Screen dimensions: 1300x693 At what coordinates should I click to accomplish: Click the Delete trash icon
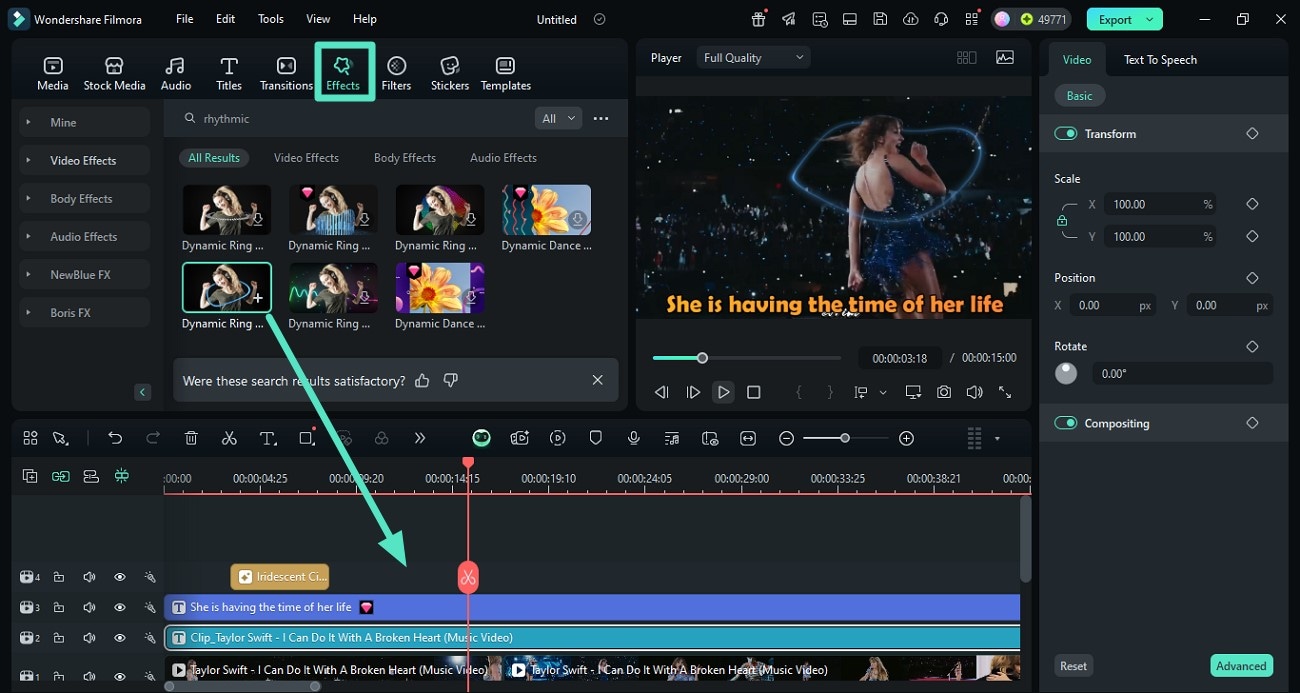coord(191,438)
